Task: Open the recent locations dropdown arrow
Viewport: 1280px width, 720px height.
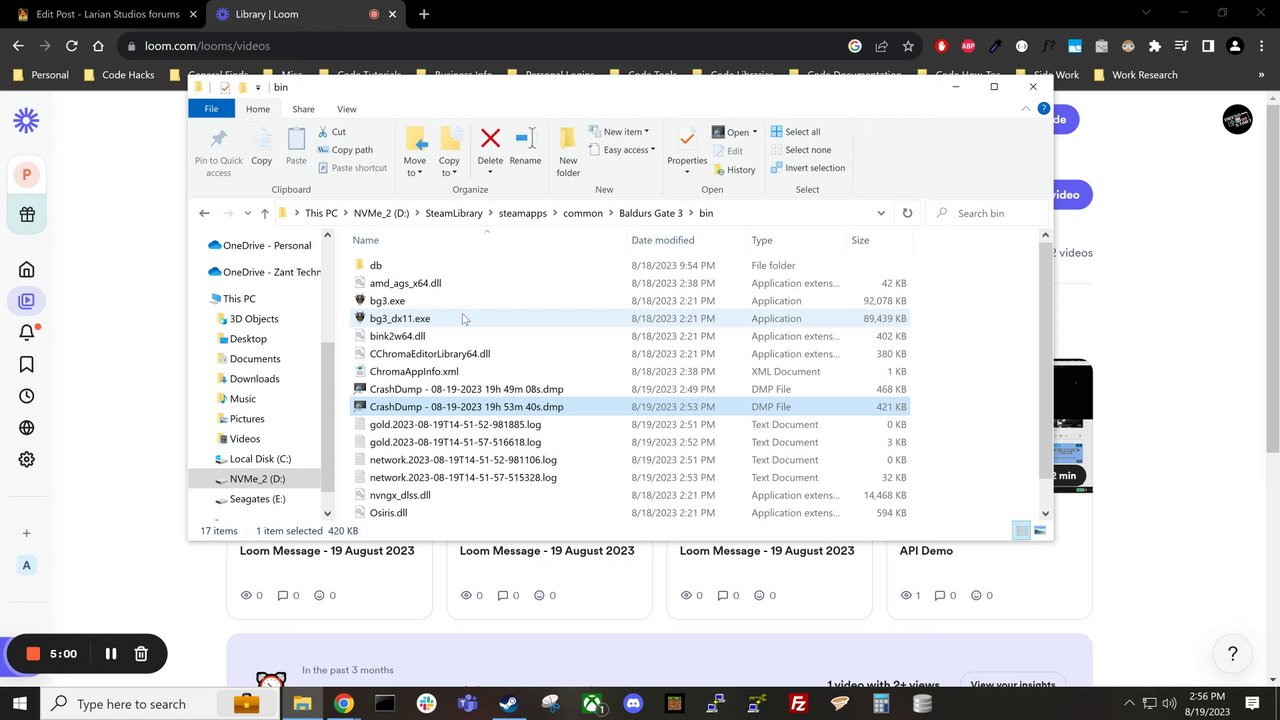Action: [x=247, y=213]
